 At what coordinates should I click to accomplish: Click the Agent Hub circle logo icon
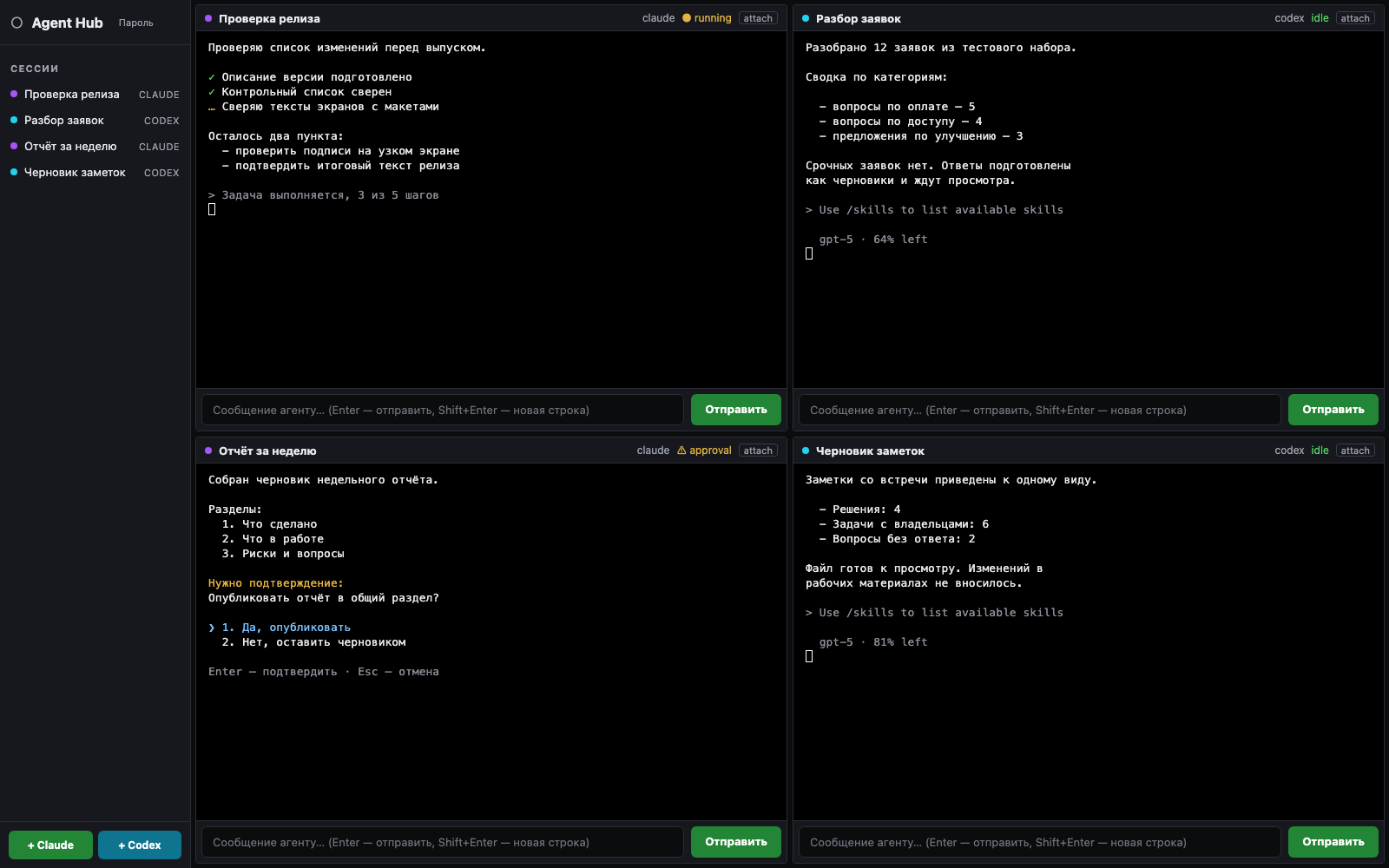click(16, 23)
